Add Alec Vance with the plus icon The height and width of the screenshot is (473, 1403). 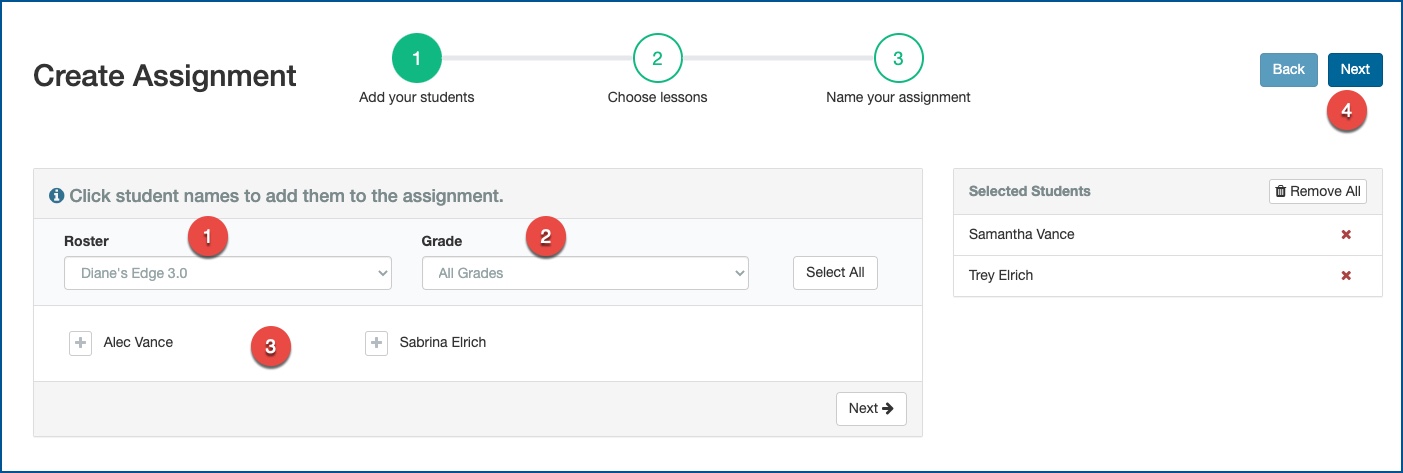pyautogui.click(x=80, y=343)
